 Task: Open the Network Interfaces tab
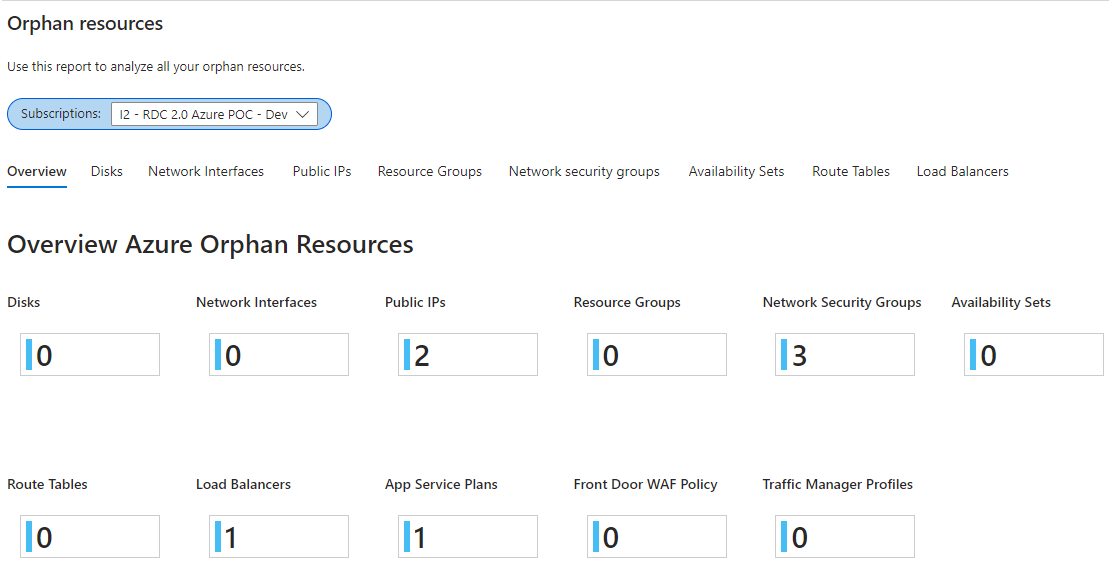point(206,171)
